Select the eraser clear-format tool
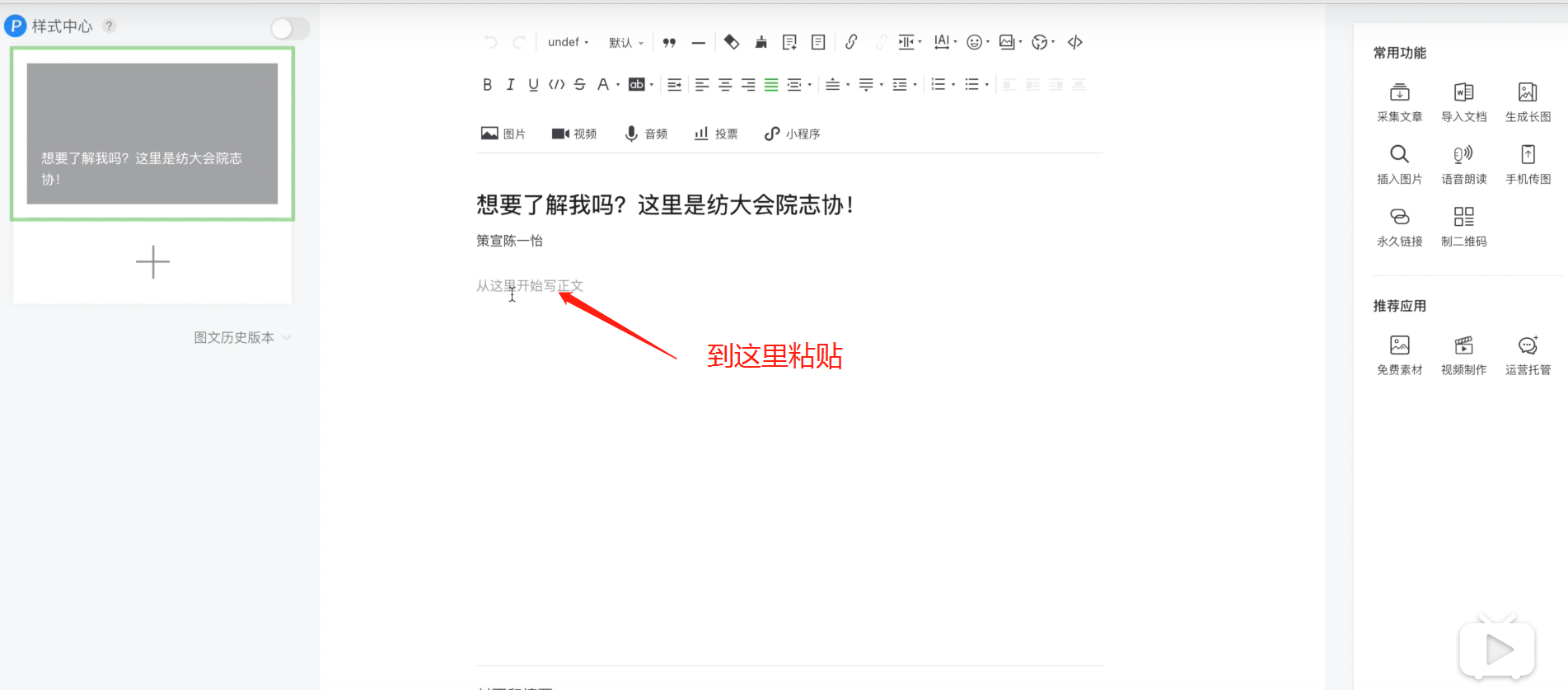Viewport: 1568px width, 690px height. click(731, 42)
